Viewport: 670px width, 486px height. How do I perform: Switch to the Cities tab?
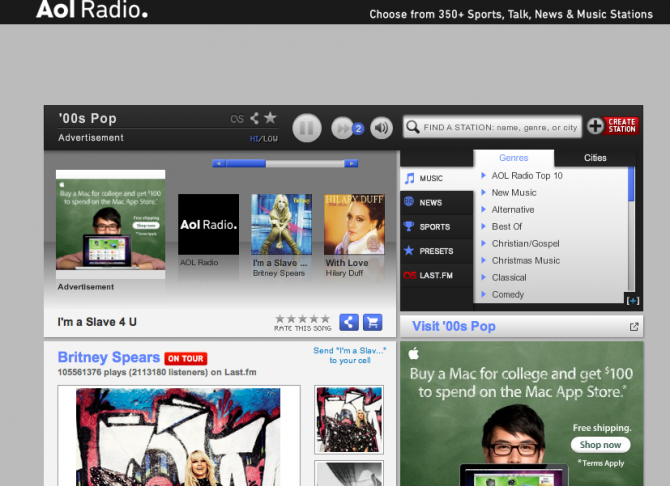(x=595, y=158)
